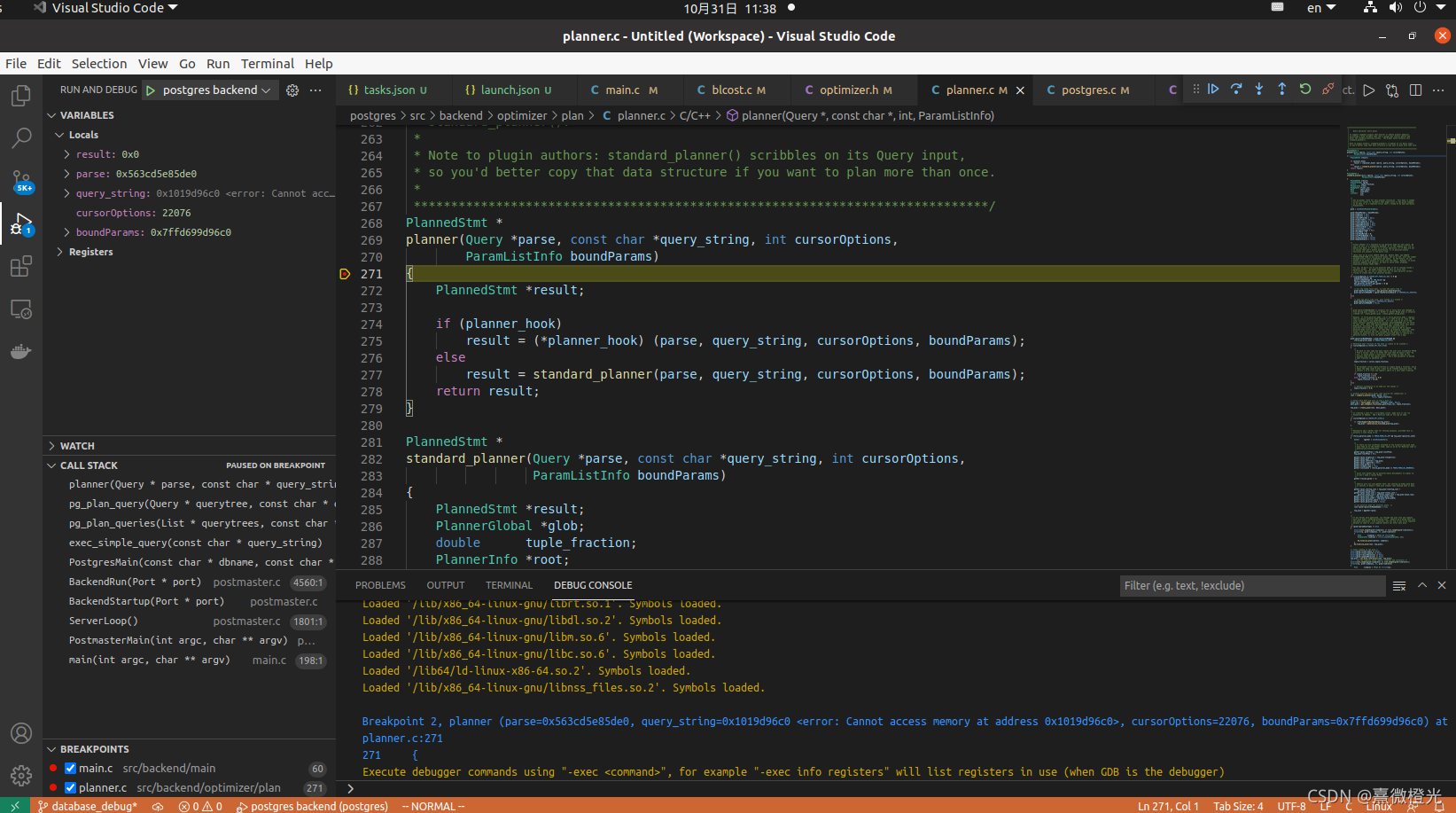
Task: Click Tab Size: 4 in status bar
Action: point(1238,806)
